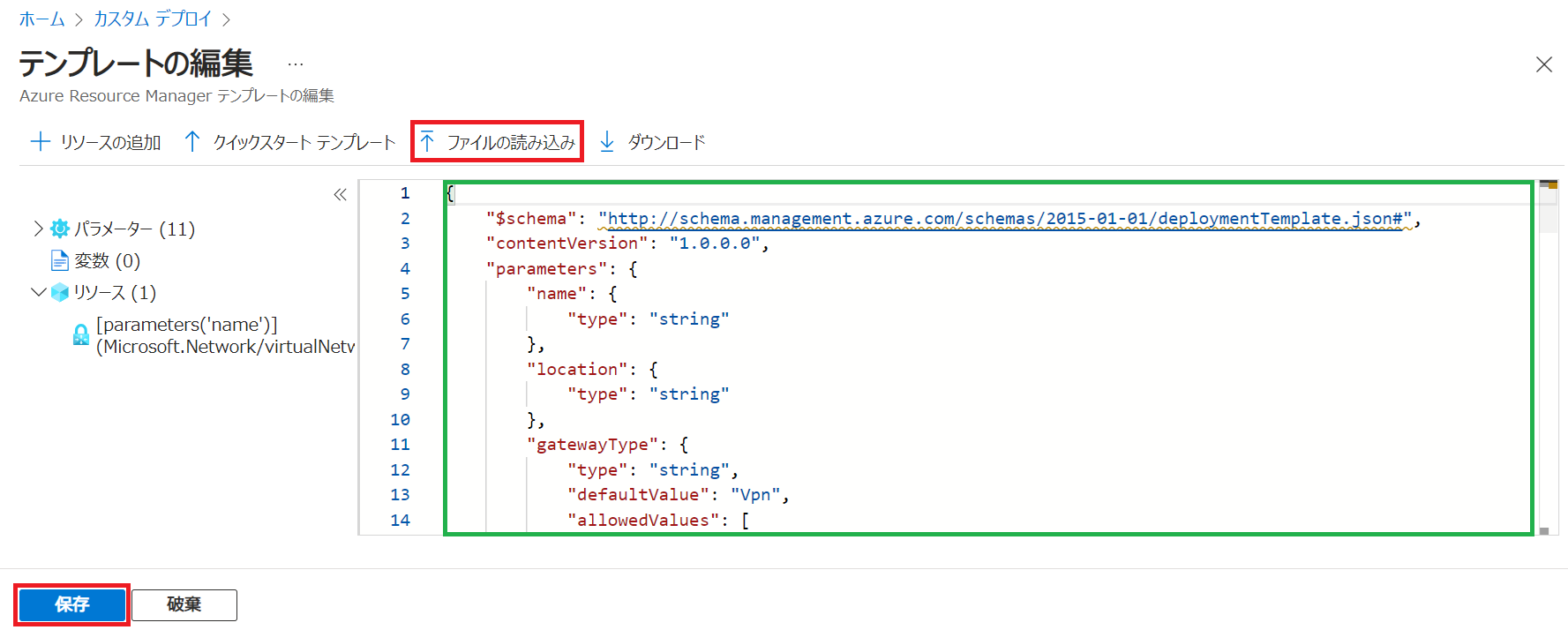Select 変数 (0) in the tree
The image size is (1568, 630).
point(107,260)
